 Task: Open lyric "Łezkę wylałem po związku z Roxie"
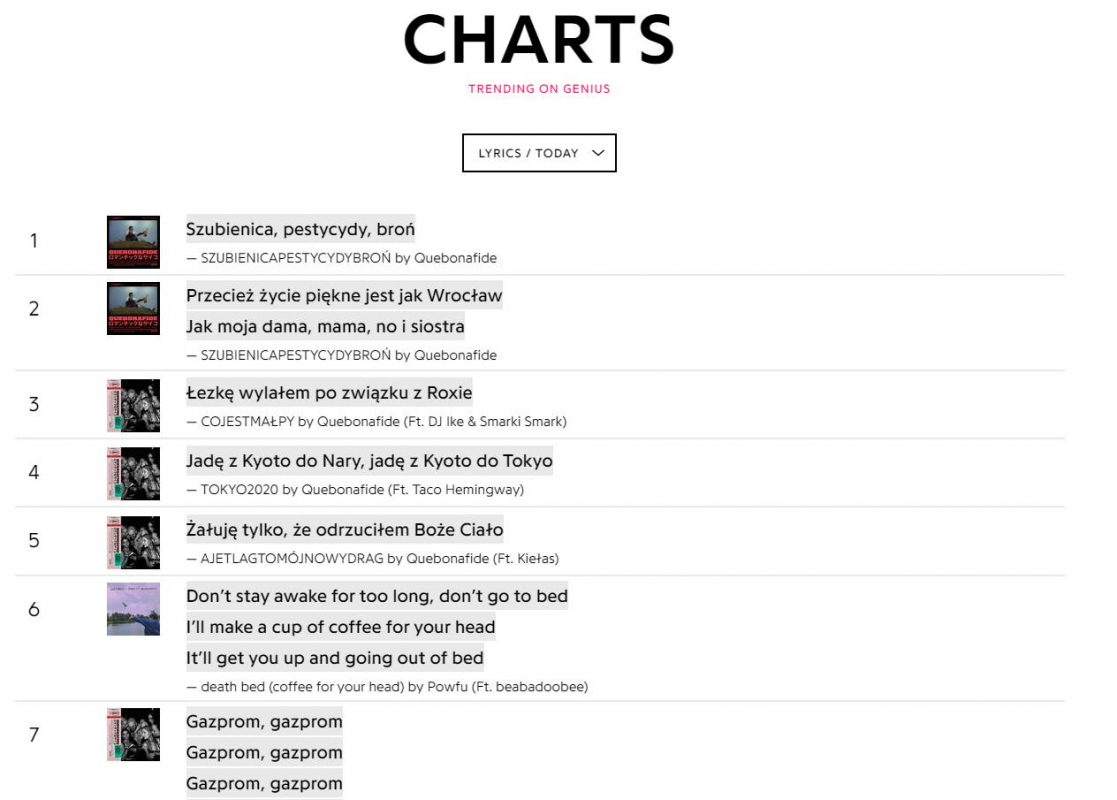pos(329,393)
